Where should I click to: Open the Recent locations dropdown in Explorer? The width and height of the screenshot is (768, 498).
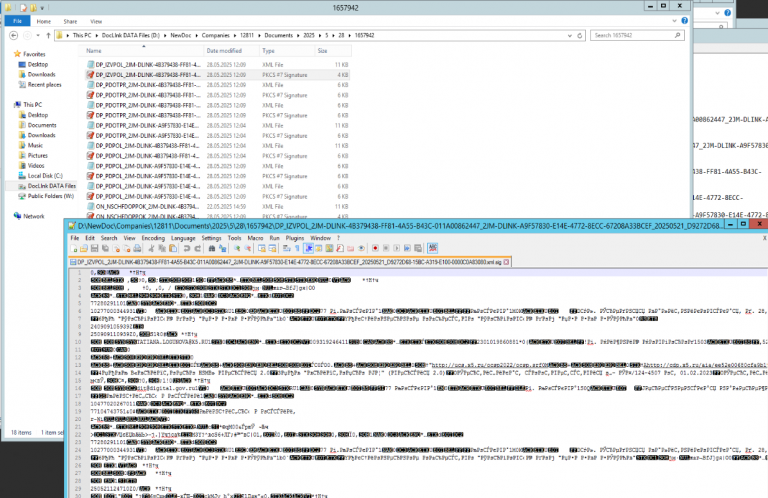[38, 35]
